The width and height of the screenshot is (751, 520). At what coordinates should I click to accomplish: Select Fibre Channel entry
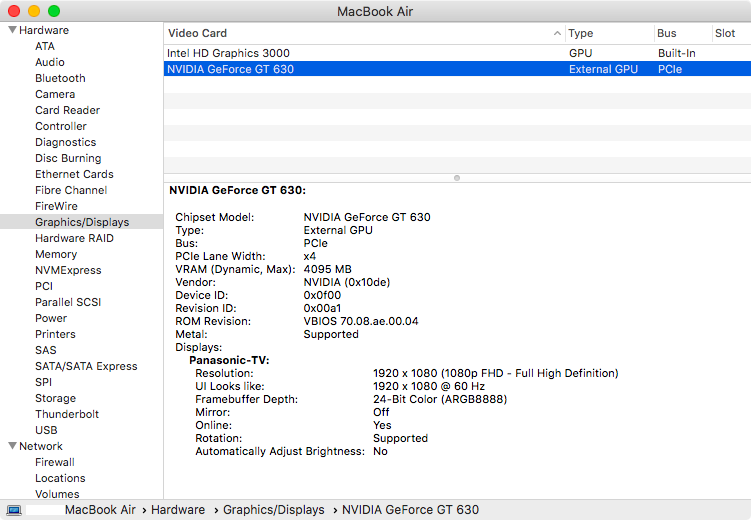click(71, 190)
